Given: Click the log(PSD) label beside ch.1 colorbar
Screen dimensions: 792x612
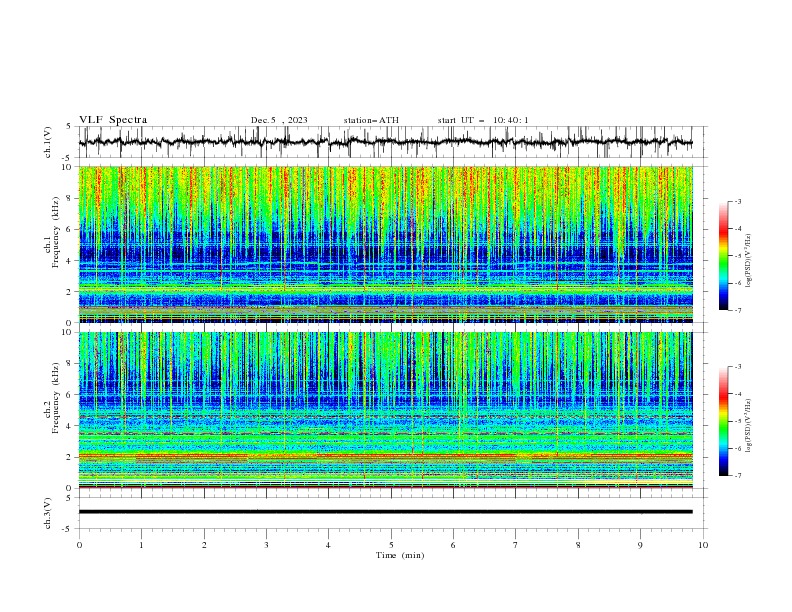Looking at the screenshot, I should point(749,261).
